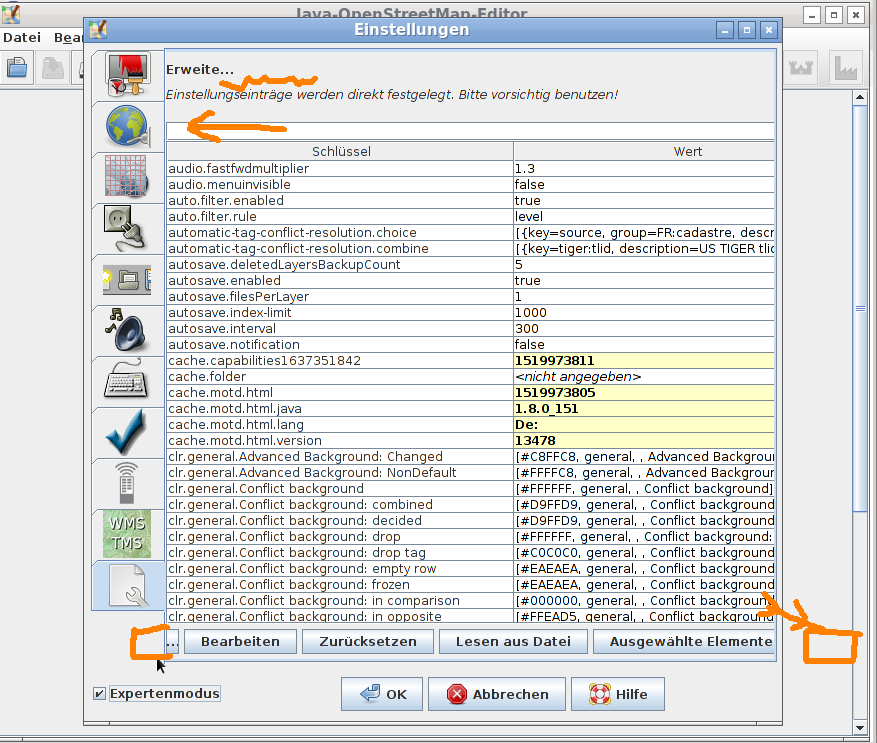Open the Datei menu
Image resolution: width=877 pixels, height=743 pixels.
pyautogui.click(x=21, y=38)
